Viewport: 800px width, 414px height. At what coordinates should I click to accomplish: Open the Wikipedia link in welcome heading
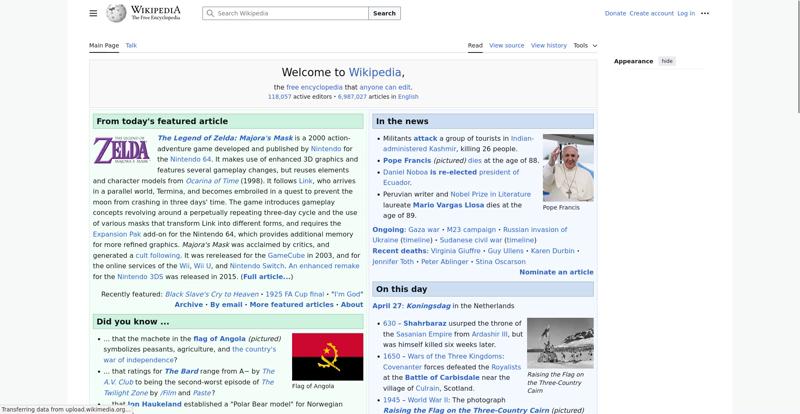(375, 72)
